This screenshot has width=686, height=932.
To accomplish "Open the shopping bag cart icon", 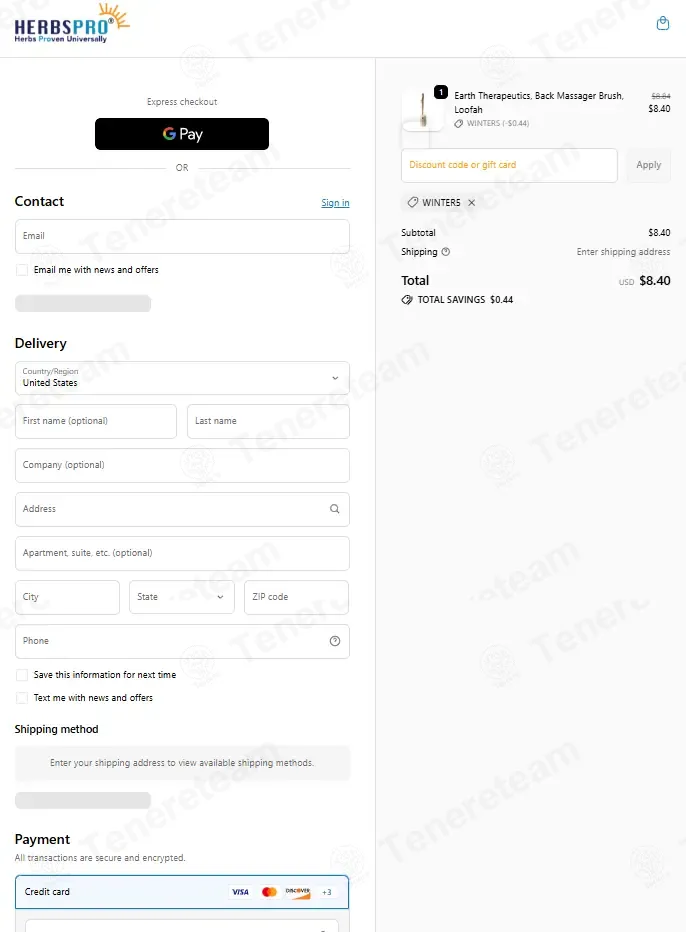I will click(x=662, y=23).
